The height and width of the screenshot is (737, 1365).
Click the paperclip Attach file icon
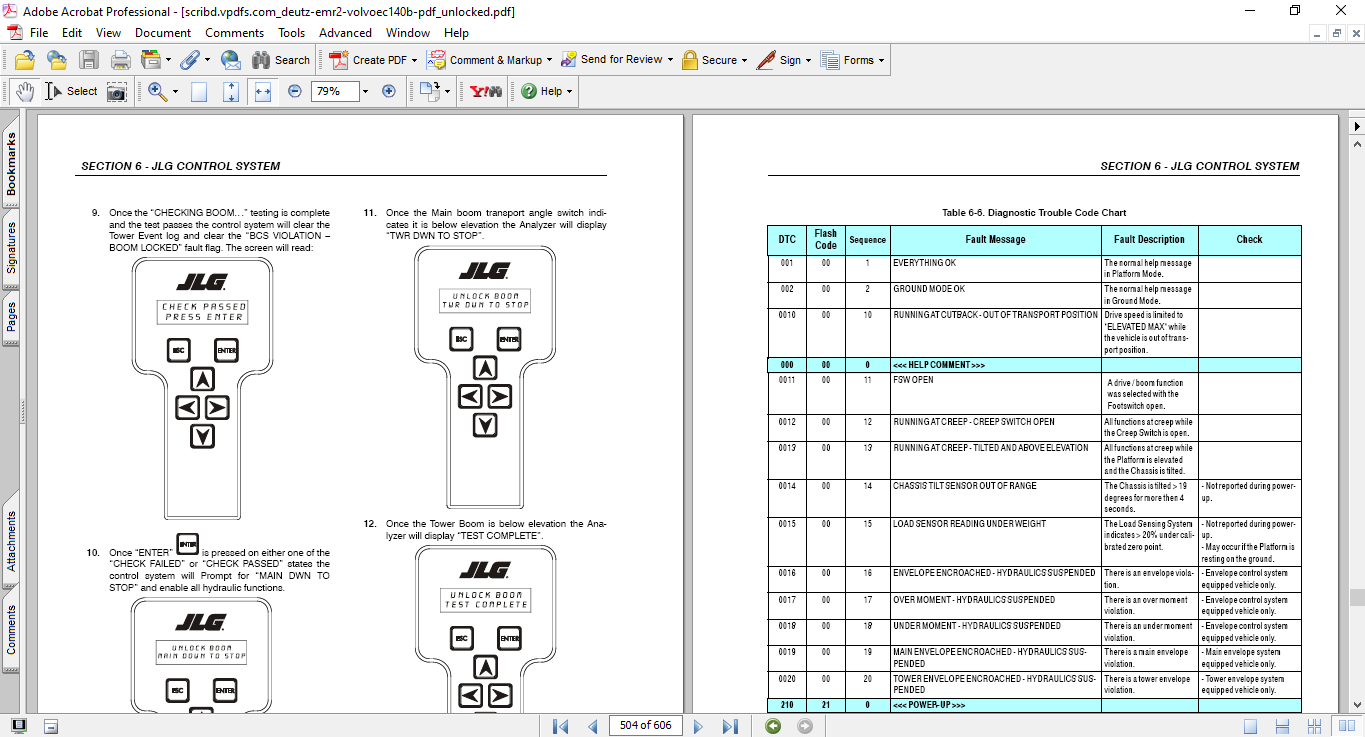188,60
